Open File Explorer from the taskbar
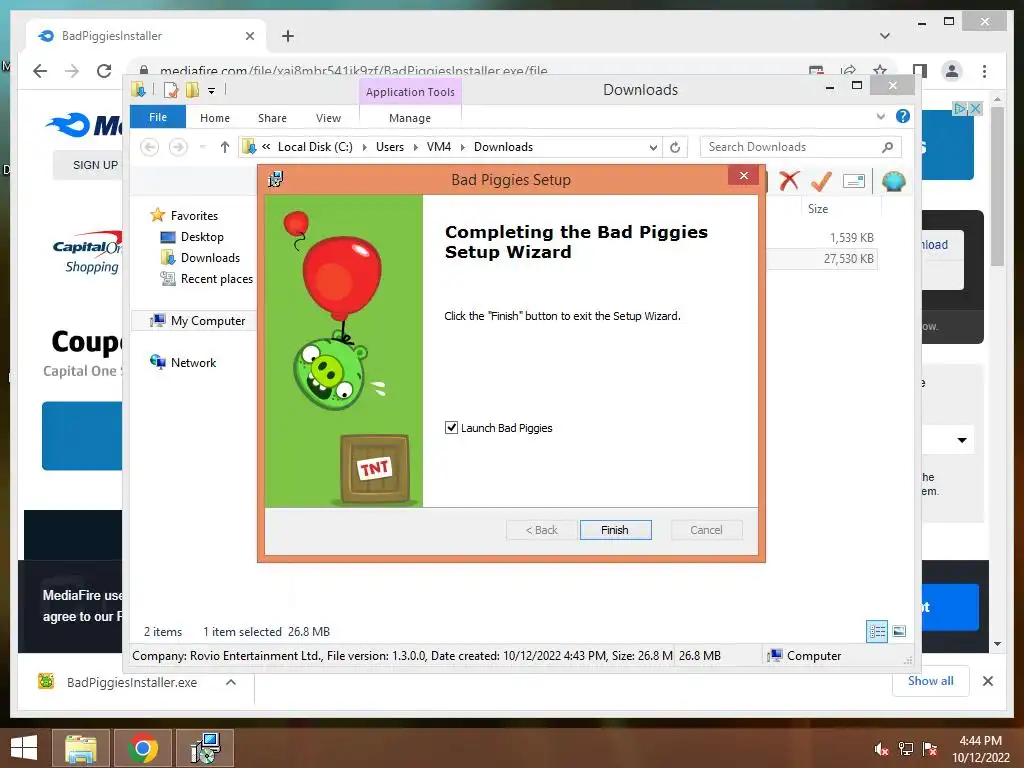Viewport: 1024px width, 768px height. pyautogui.click(x=80, y=748)
